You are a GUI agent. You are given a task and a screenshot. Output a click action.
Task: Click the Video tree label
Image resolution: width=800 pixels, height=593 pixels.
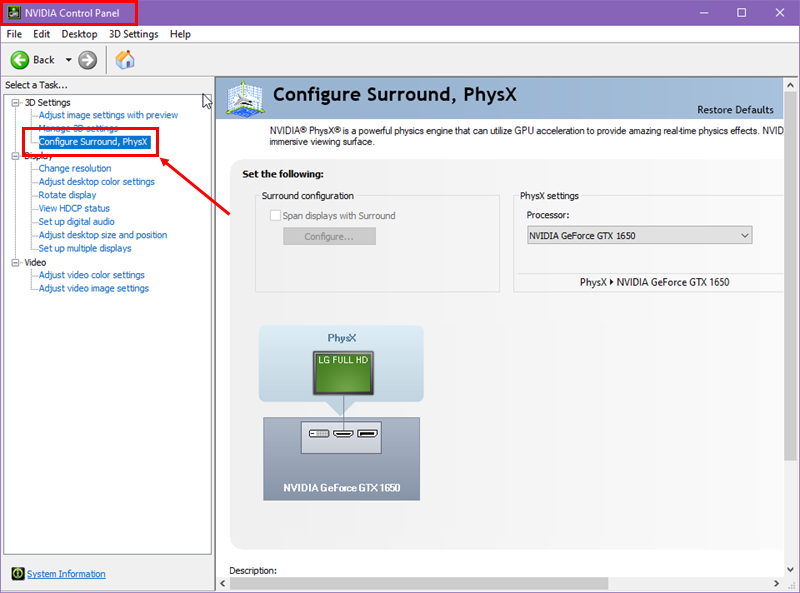(x=35, y=263)
